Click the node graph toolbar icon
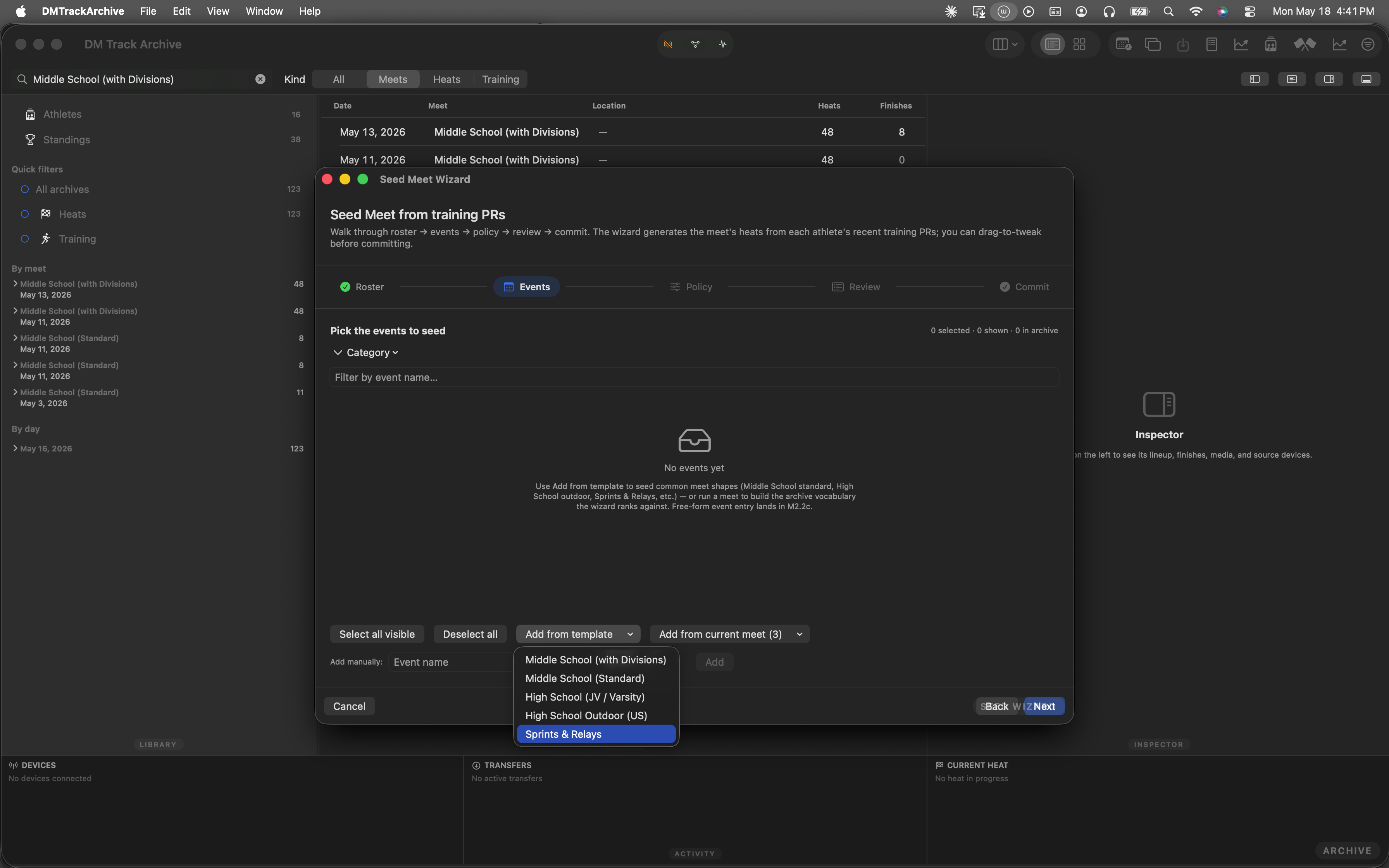Image resolution: width=1389 pixels, height=868 pixels. click(695, 44)
